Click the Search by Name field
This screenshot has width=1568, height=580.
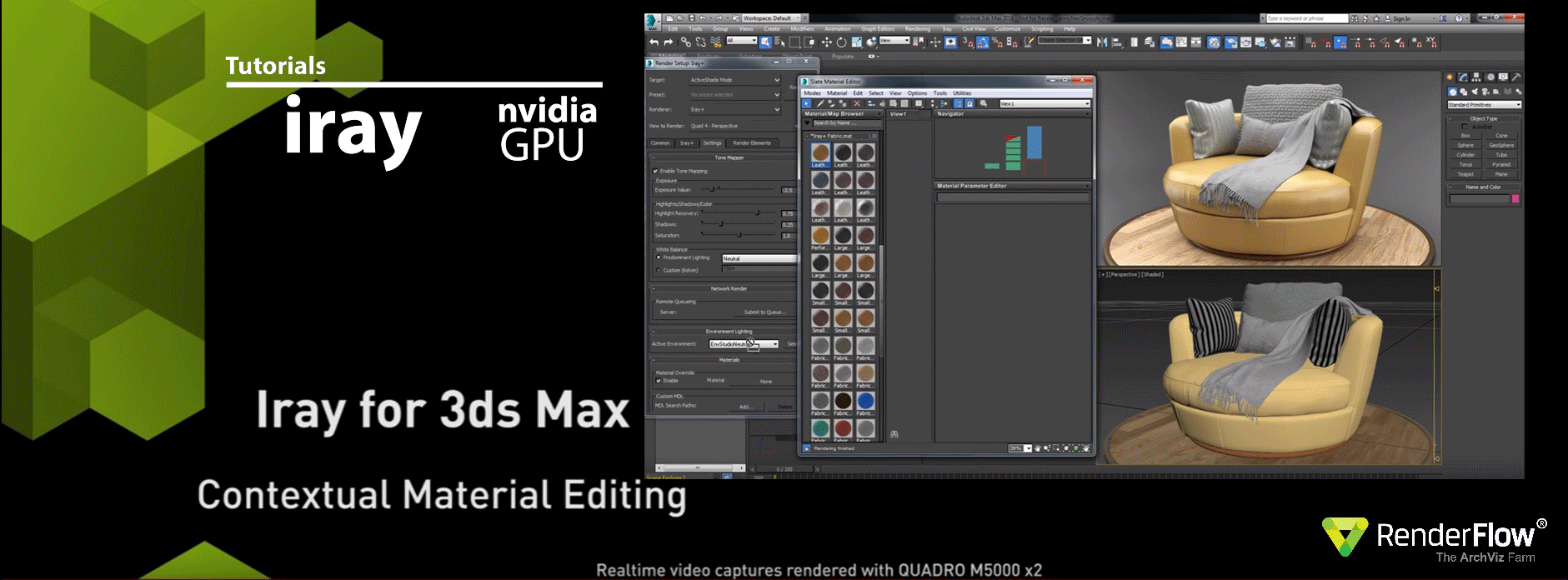(847, 123)
